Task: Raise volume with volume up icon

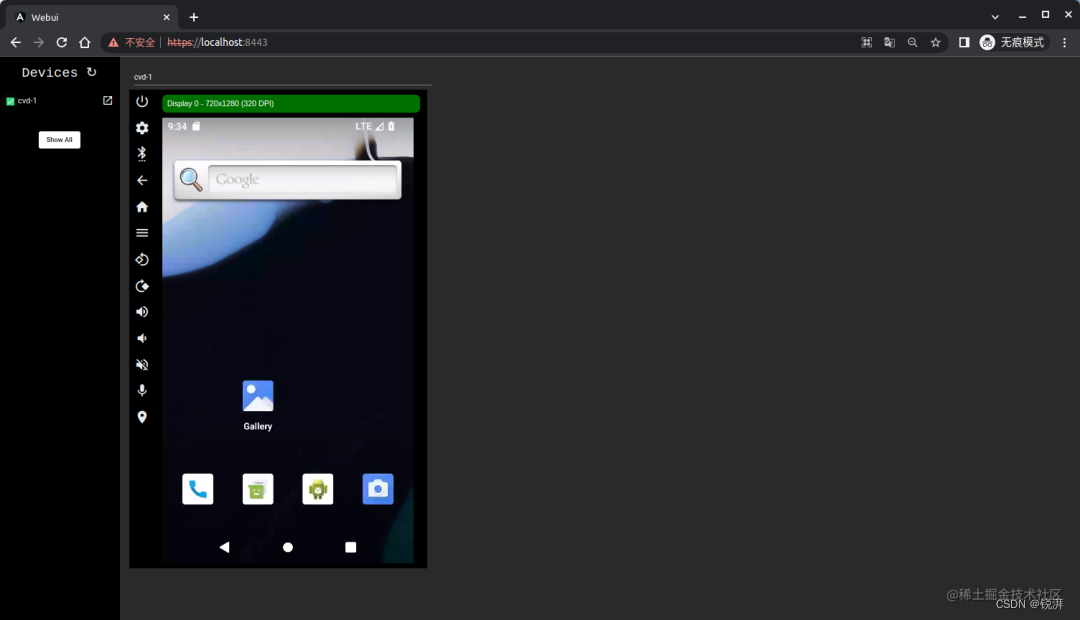Action: click(x=142, y=312)
